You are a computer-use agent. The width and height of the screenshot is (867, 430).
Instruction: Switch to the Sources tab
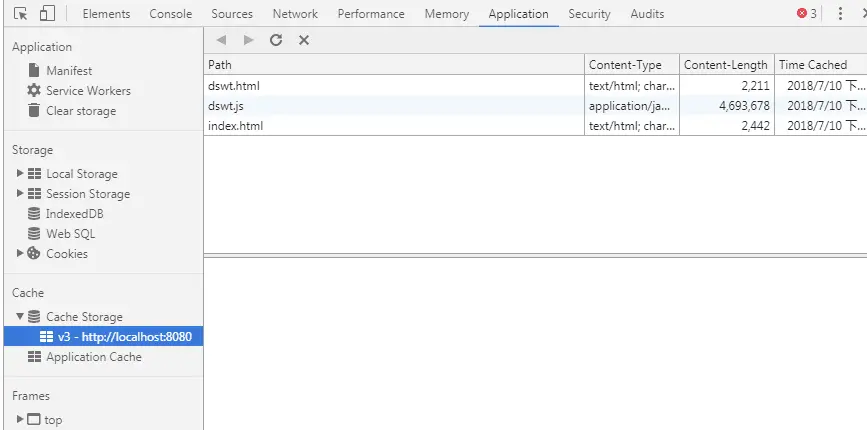pyautogui.click(x=232, y=14)
